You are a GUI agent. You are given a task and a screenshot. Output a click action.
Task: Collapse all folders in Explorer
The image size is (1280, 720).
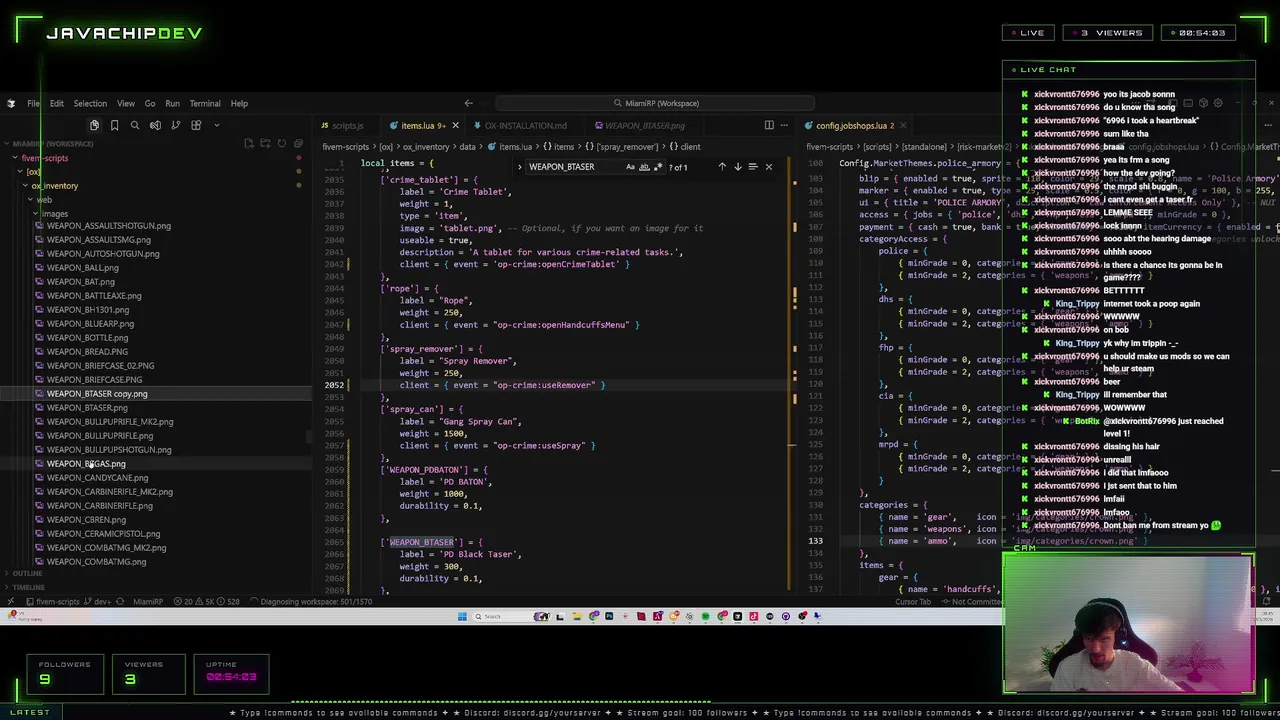tap(298, 144)
